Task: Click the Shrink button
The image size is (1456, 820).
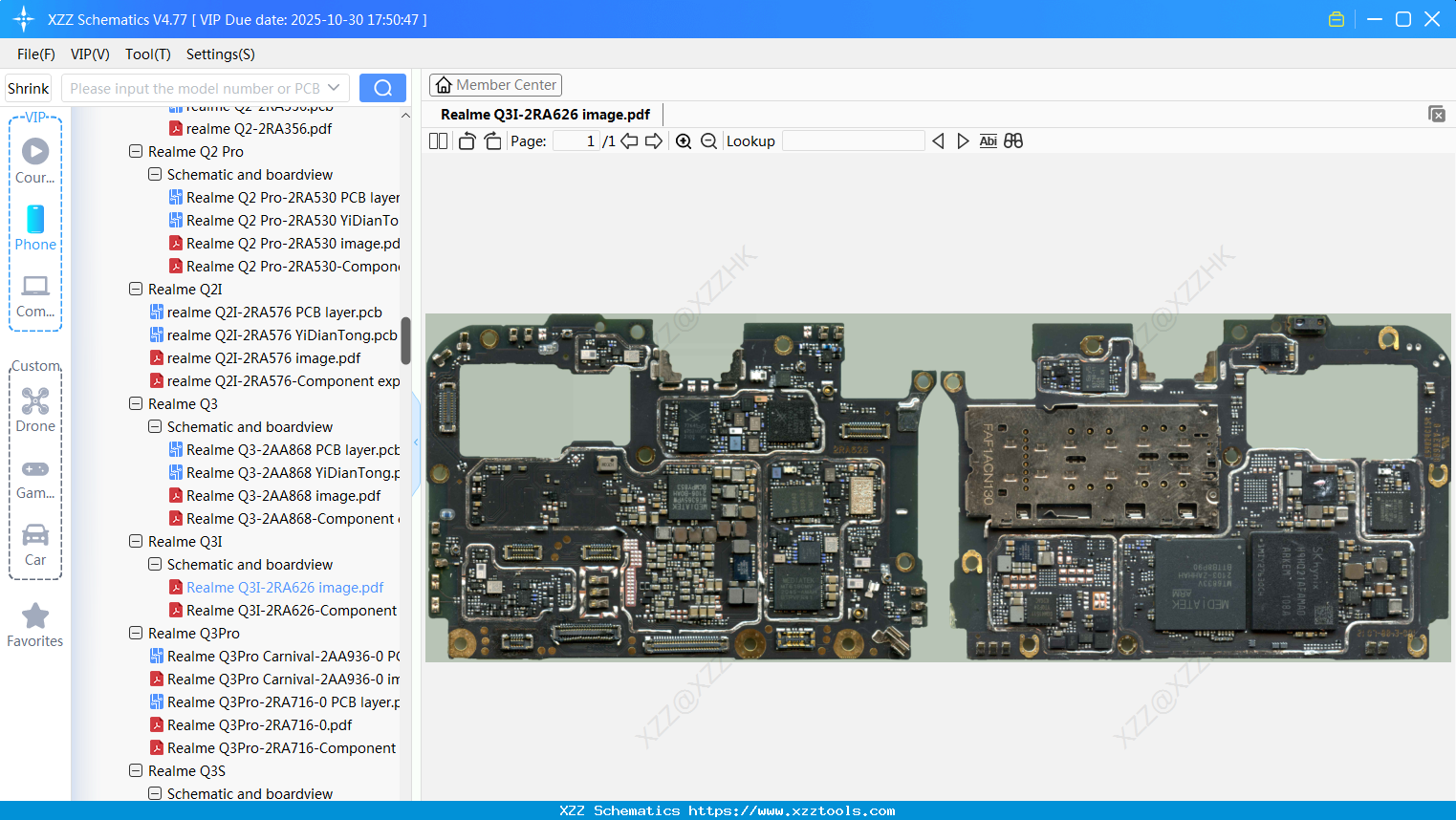Action: pyautogui.click(x=29, y=88)
